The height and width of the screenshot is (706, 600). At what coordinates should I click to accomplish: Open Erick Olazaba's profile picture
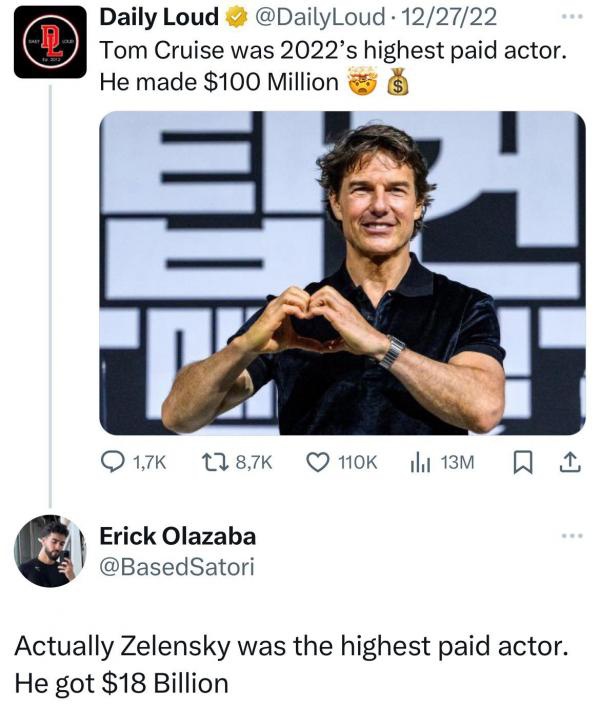click(50, 550)
